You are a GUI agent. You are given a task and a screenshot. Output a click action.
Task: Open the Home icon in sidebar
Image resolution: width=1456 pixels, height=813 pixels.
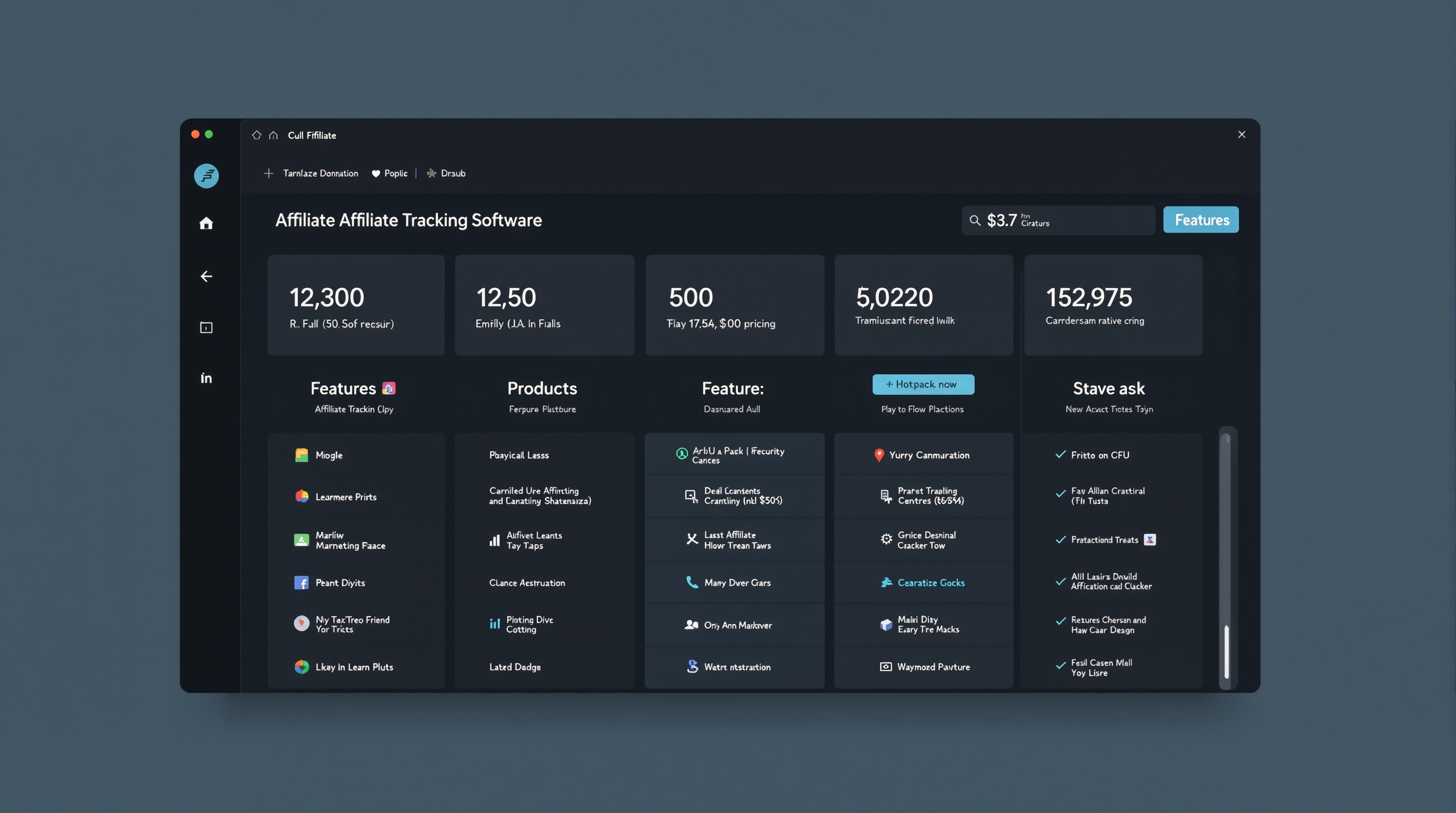tap(206, 223)
